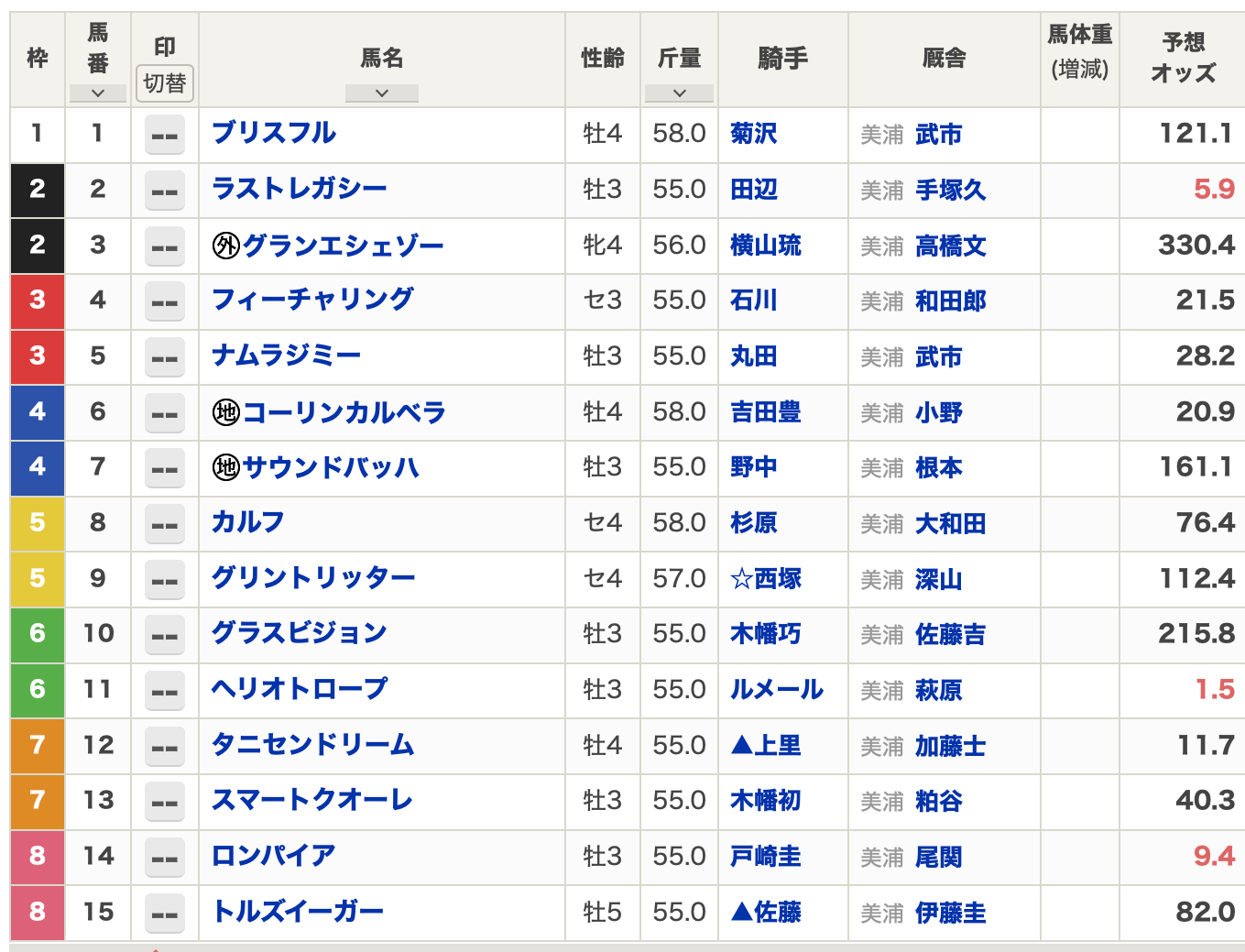Click the mark button for ロンパイア
The width and height of the screenshot is (1245, 952).
165,858
